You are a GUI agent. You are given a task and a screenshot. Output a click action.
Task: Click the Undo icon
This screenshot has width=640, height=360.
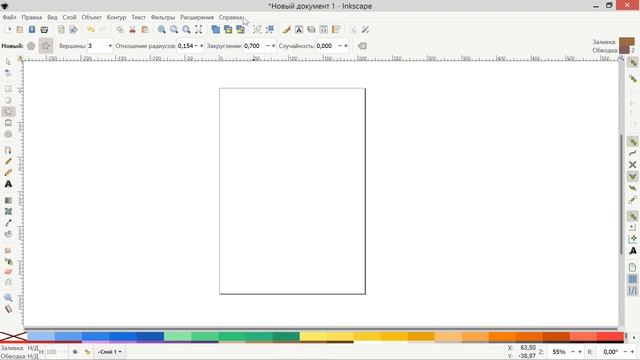91,29
